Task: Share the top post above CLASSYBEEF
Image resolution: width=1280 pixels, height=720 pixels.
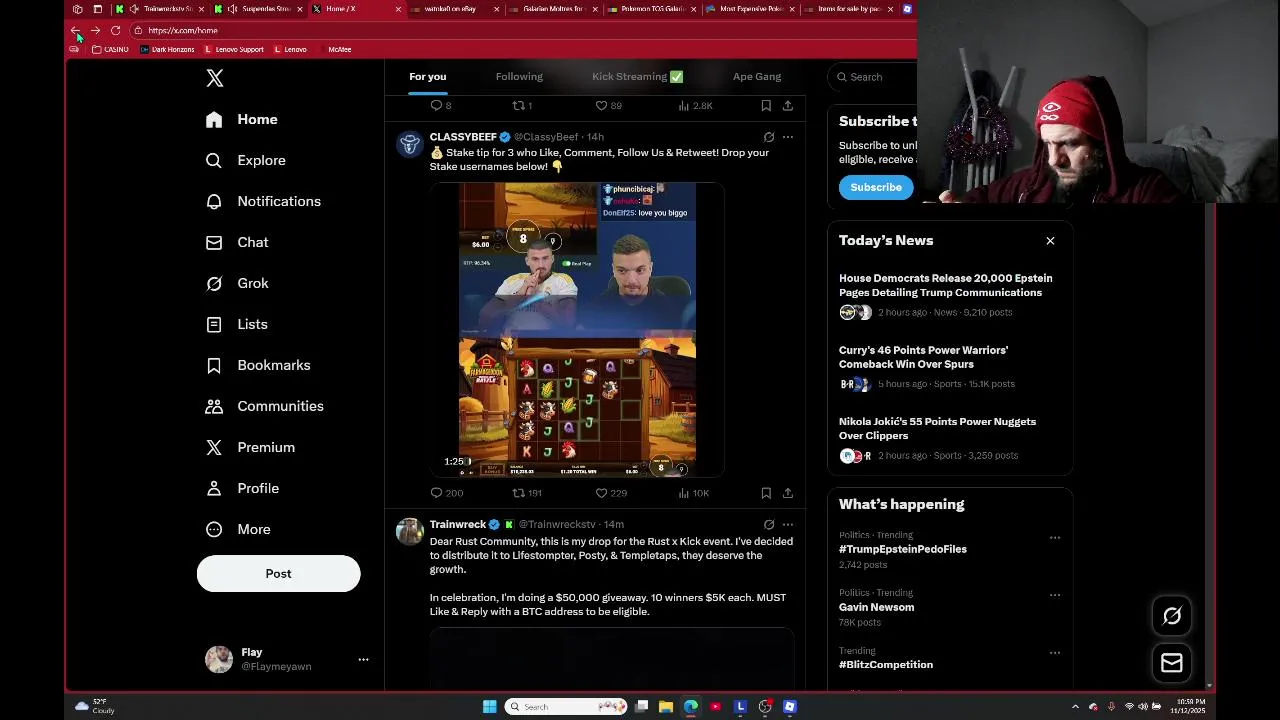Action: pos(788,105)
